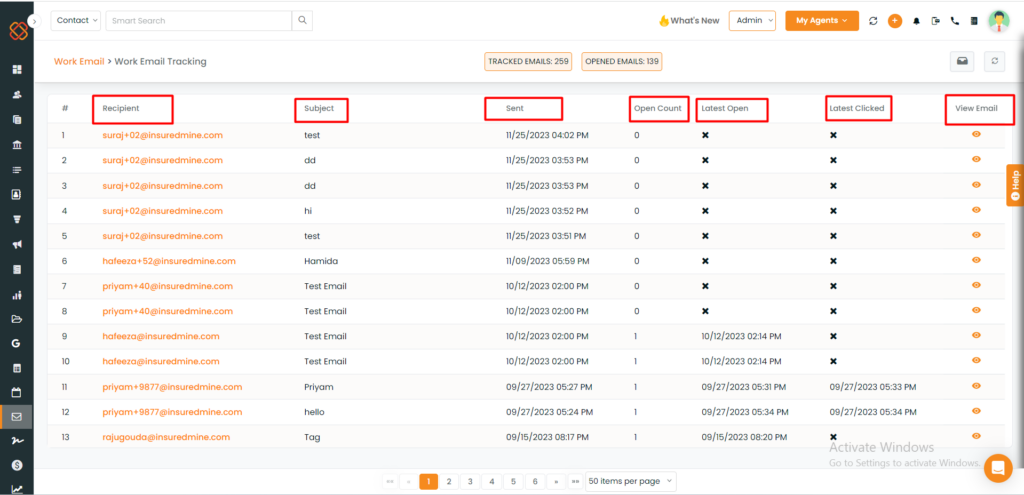Expand the sidebar with the arrow toggle
Image resolution: width=1024 pixels, height=495 pixels.
point(35,21)
